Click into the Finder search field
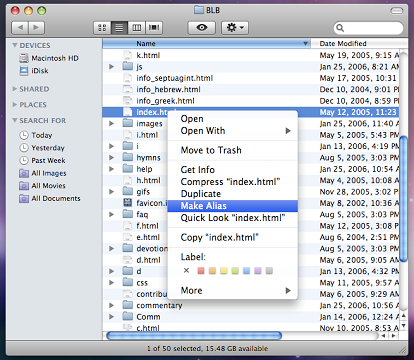Viewport: 414px width, 360px height. [368, 28]
